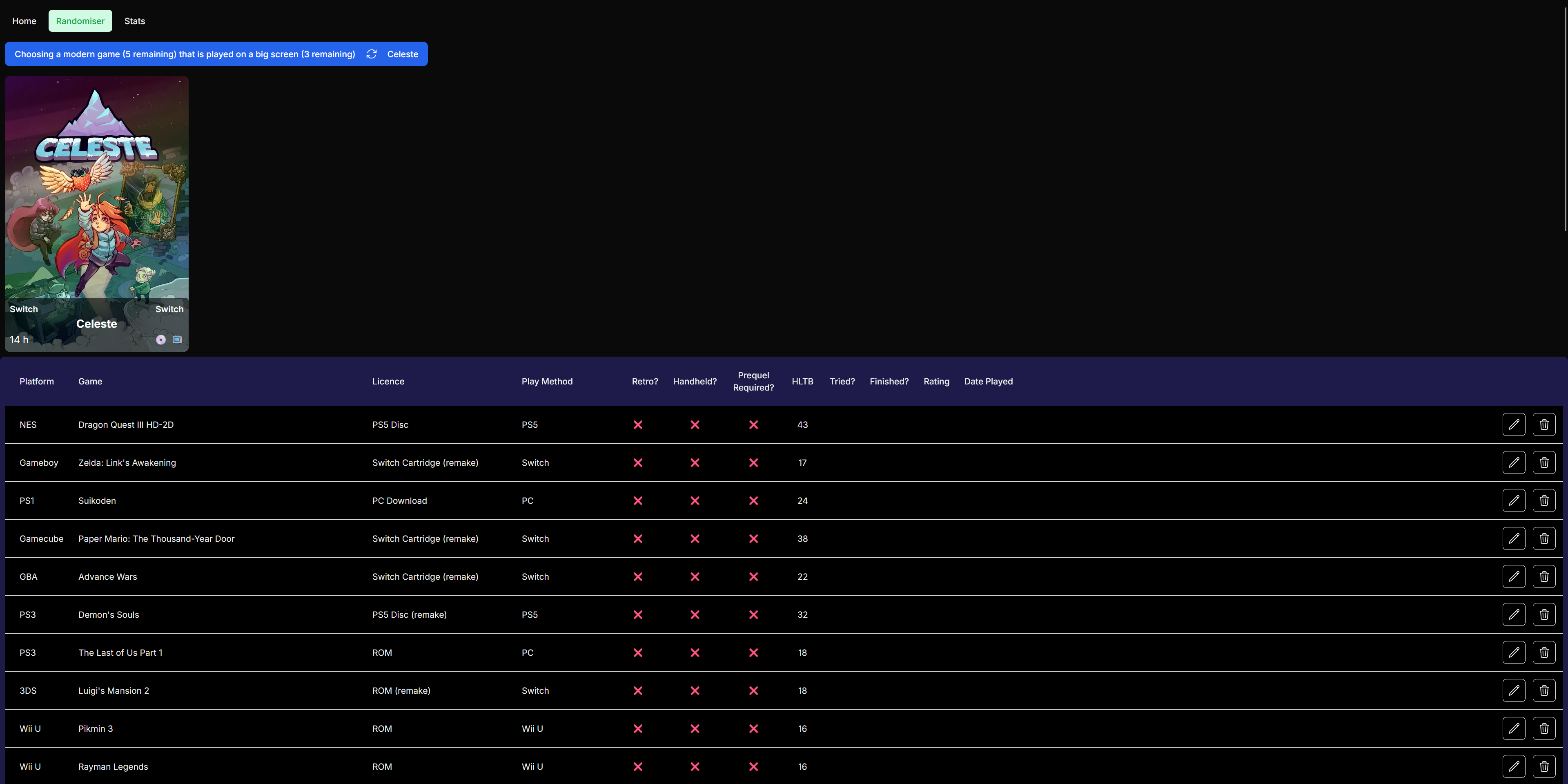This screenshot has height=784, width=1568.
Task: Delete the Paper Mario: The Thousand-Year Door row
Action: (1544, 538)
